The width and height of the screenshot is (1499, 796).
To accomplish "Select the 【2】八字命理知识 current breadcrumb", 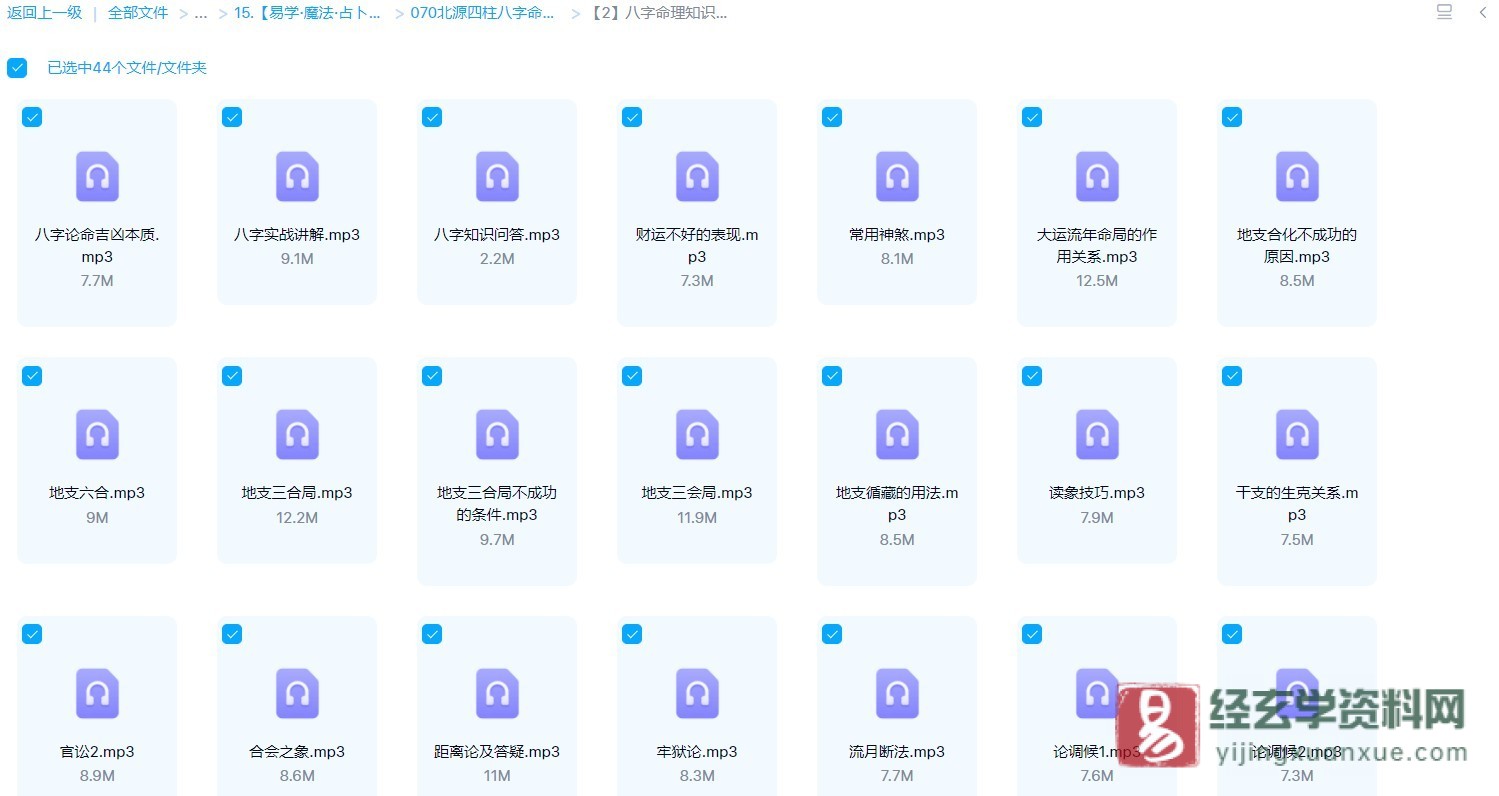I will click(x=658, y=13).
